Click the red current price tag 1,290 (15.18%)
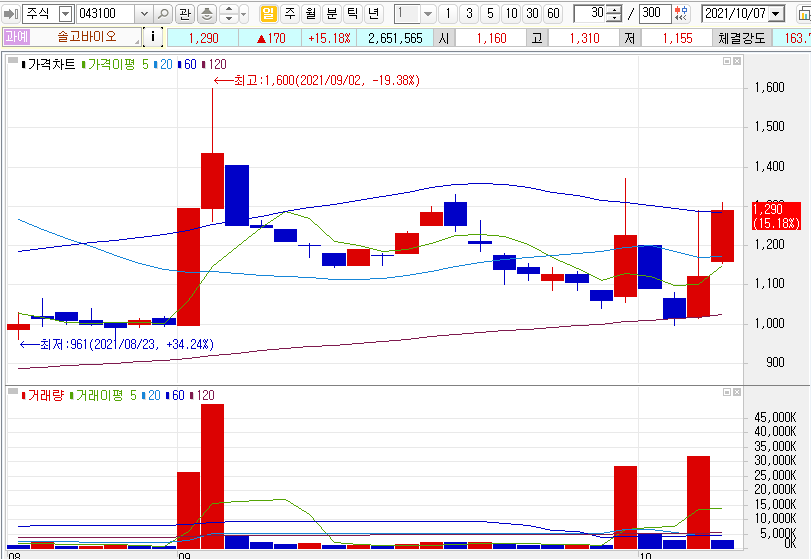The height and width of the screenshot is (559, 811). 776,216
